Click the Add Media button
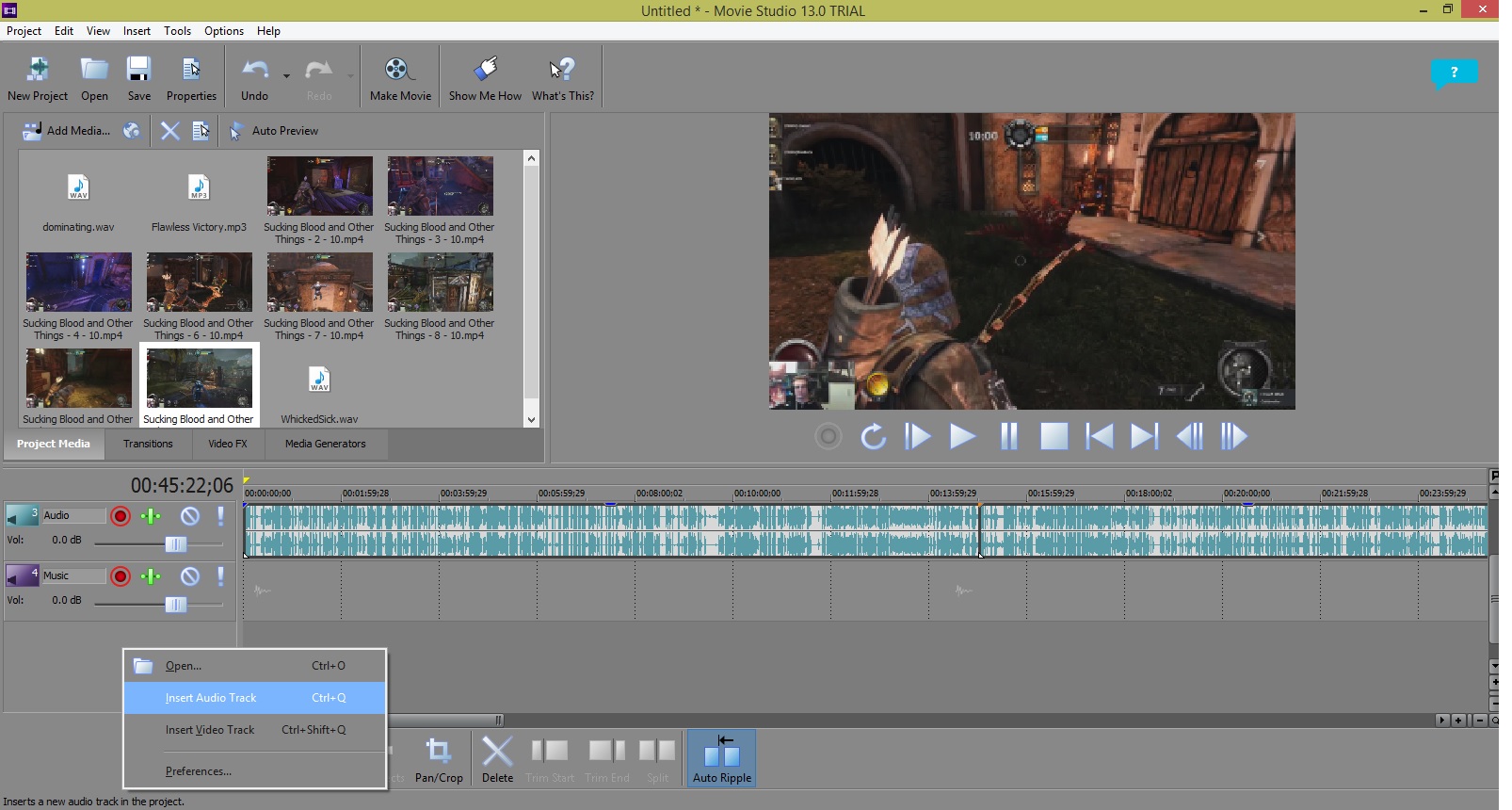The width and height of the screenshot is (1512, 810). point(66,131)
